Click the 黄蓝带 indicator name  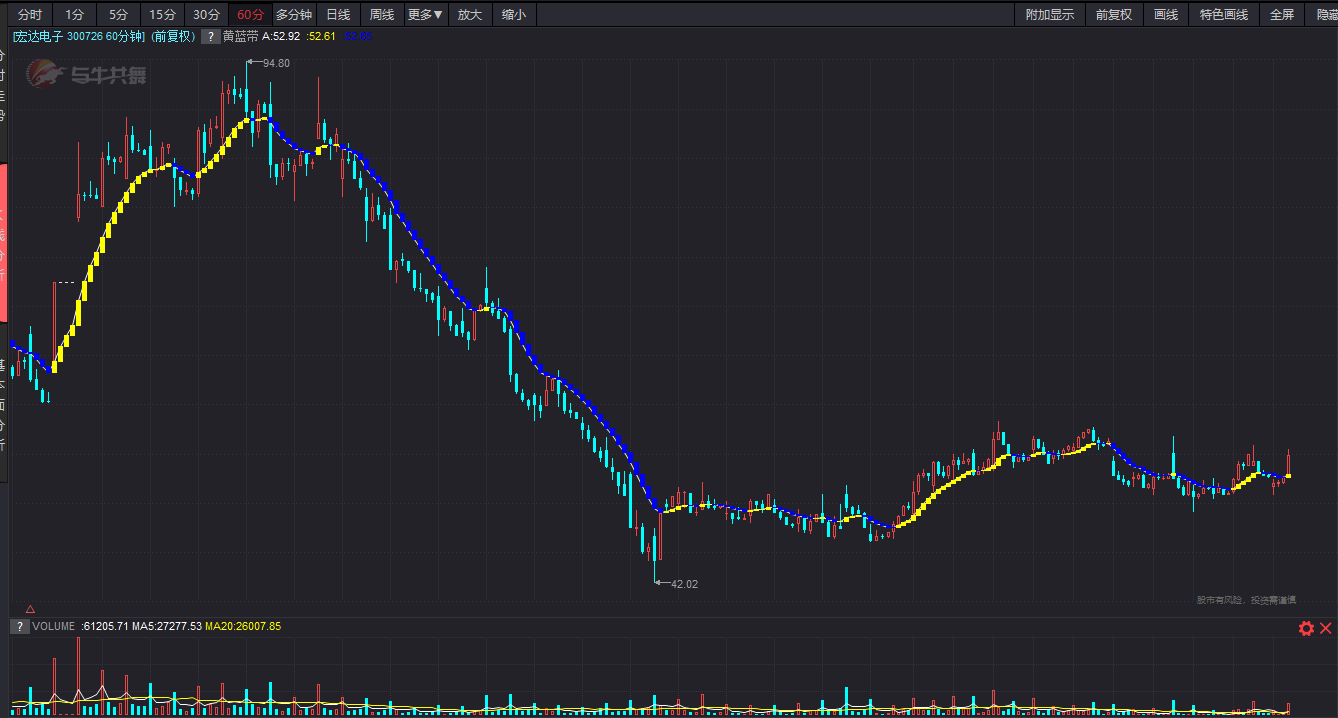(x=241, y=36)
